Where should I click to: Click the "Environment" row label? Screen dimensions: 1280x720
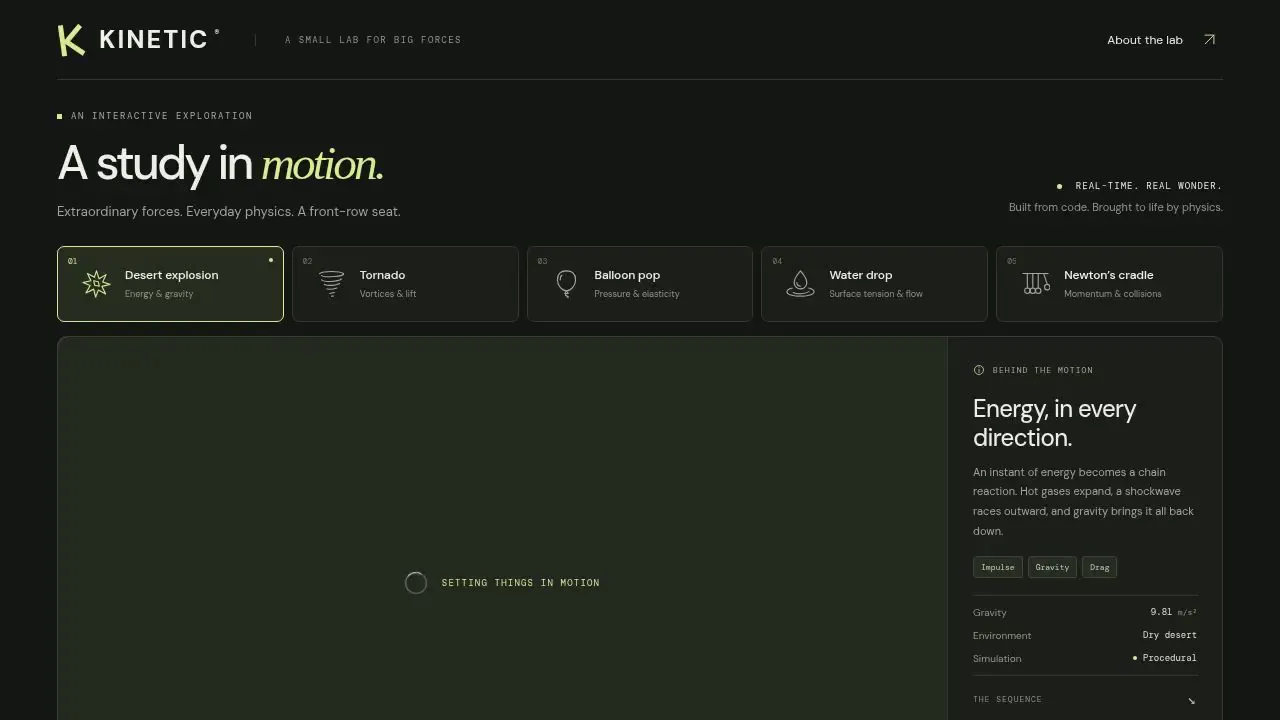click(1002, 636)
